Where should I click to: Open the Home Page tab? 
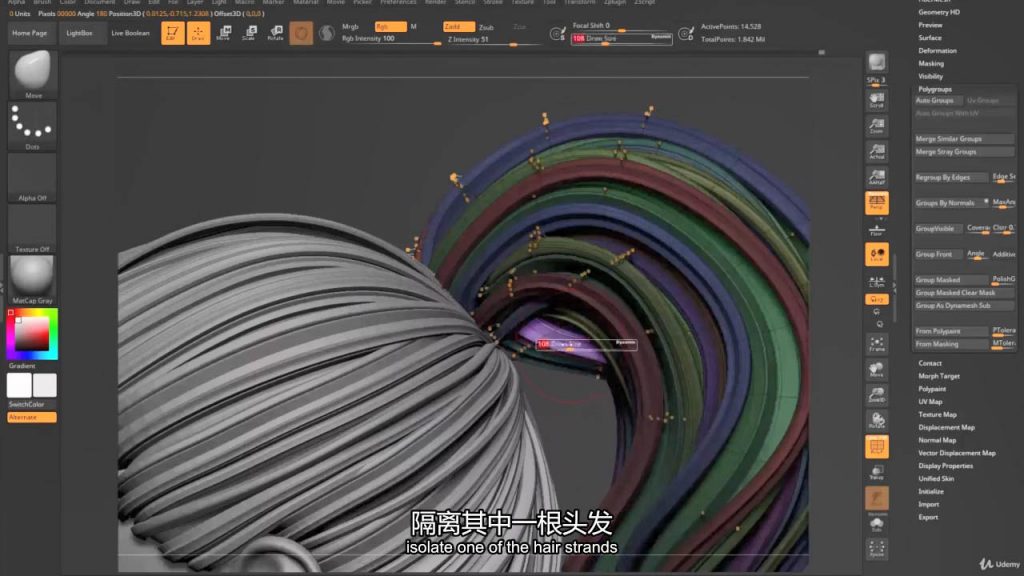pos(30,33)
